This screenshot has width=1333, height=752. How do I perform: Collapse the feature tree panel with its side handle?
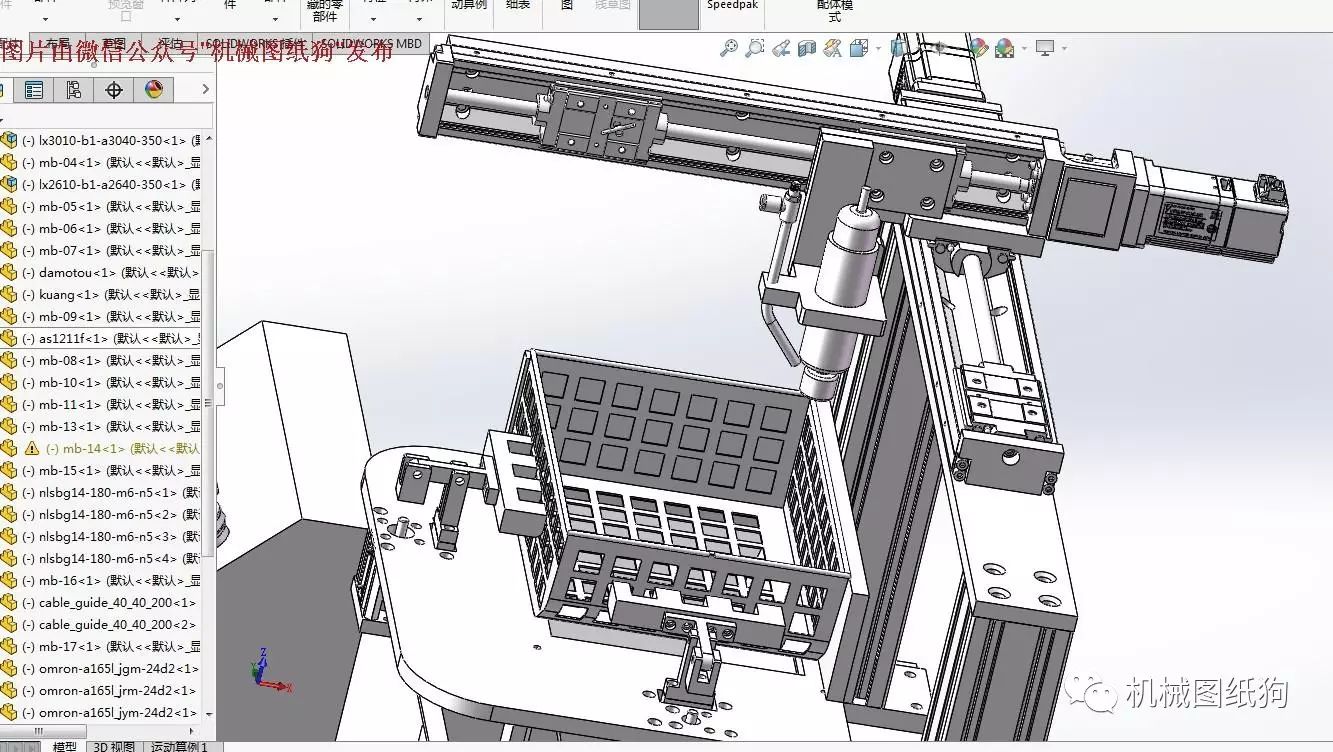[220, 385]
